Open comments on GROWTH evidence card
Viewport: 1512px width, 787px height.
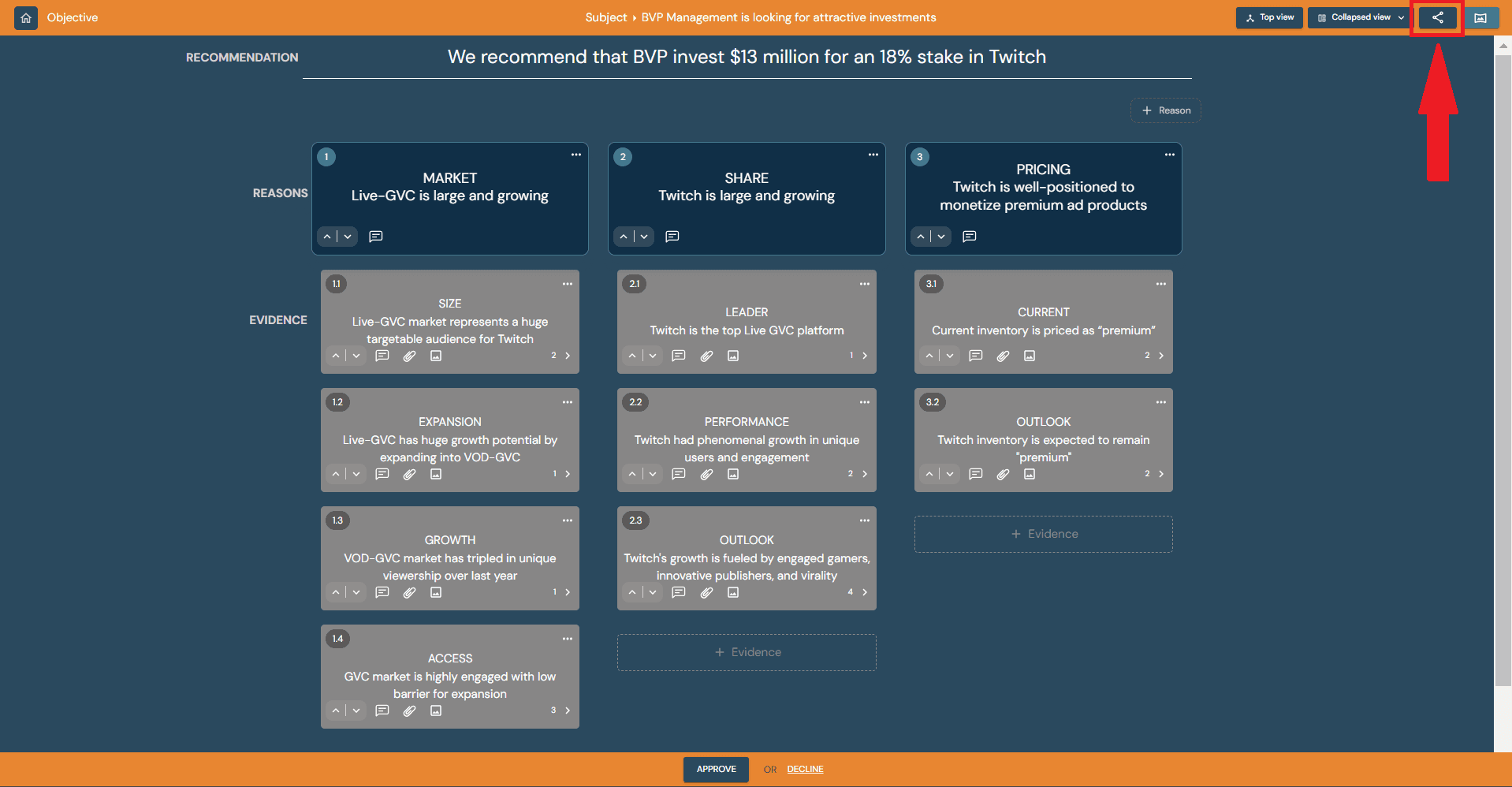[382, 592]
